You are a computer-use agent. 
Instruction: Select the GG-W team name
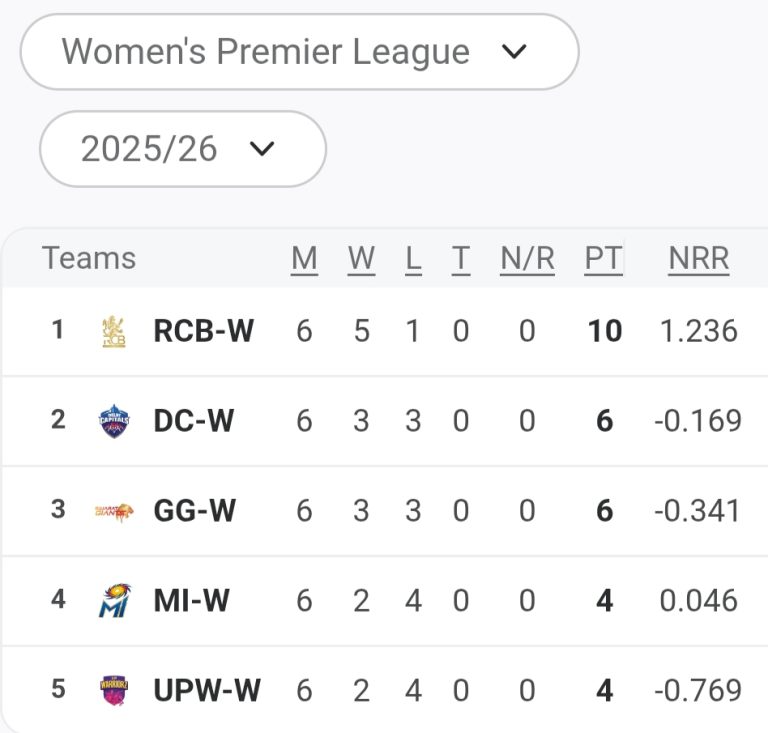pos(194,511)
